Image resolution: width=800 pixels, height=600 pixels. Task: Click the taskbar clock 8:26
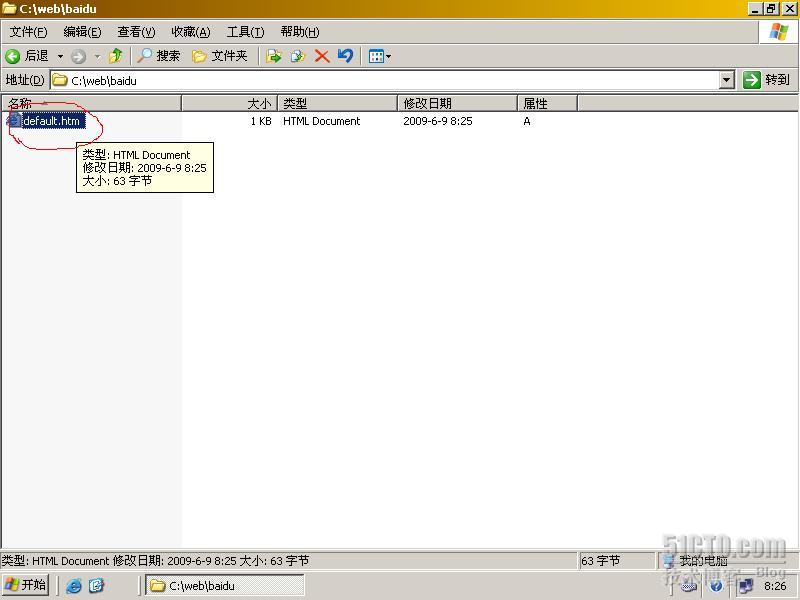(x=775, y=586)
